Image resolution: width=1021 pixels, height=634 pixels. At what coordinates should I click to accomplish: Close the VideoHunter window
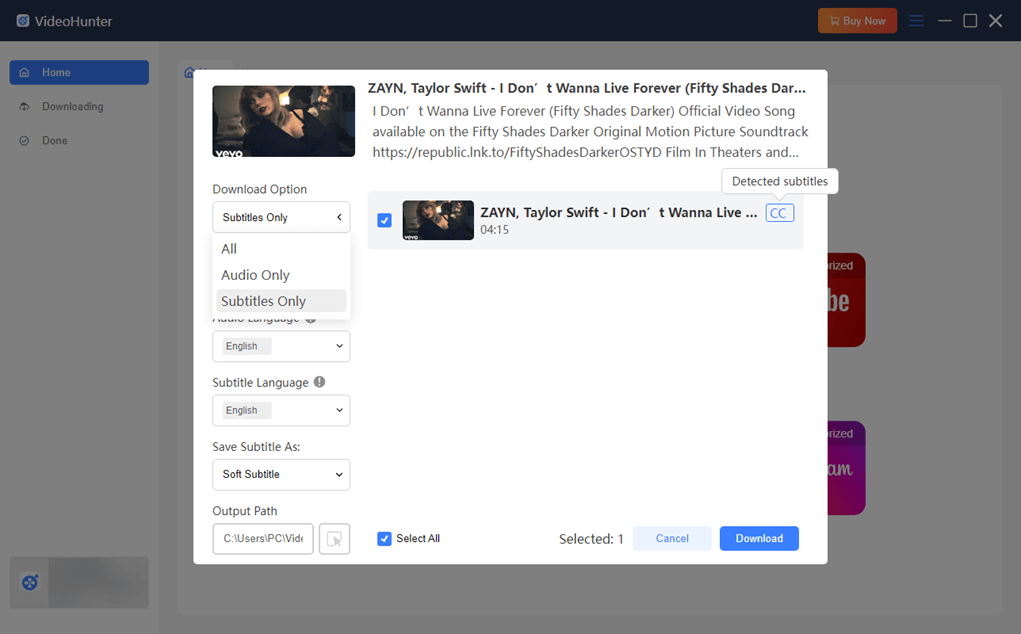[x=996, y=21]
